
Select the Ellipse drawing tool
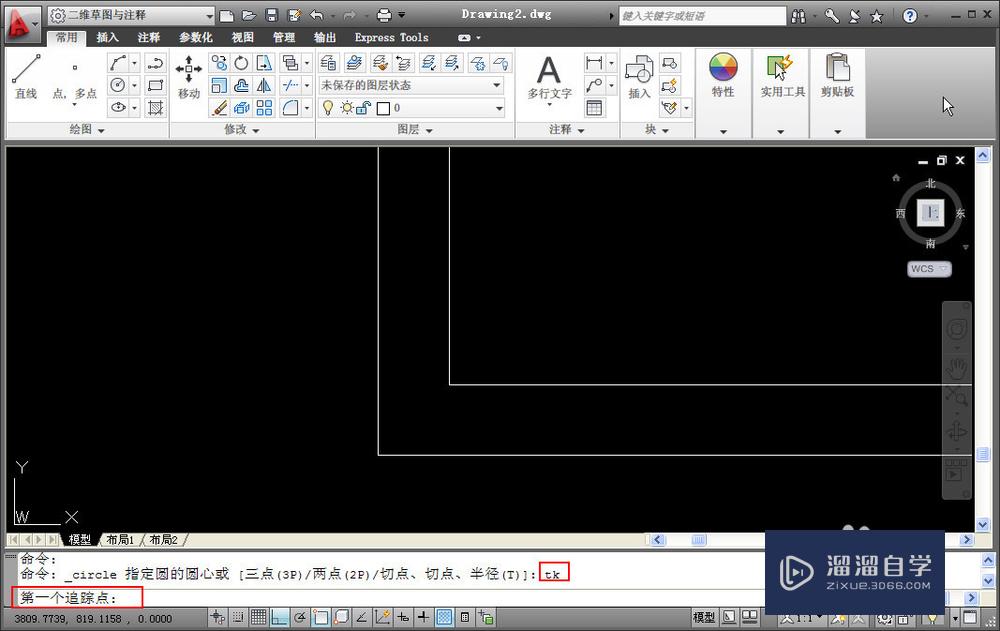pyautogui.click(x=118, y=107)
